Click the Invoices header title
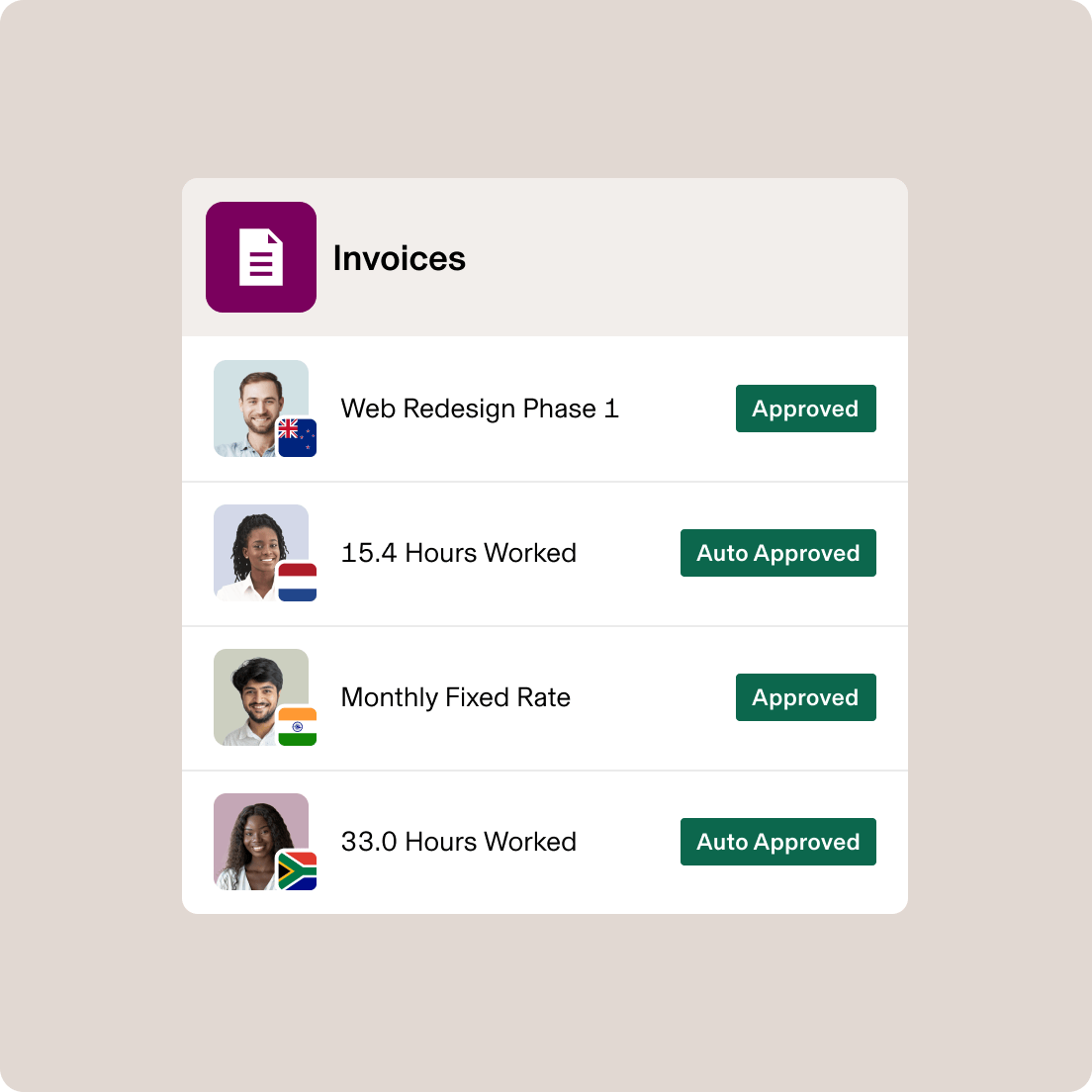The height and width of the screenshot is (1092, 1092). [400, 257]
